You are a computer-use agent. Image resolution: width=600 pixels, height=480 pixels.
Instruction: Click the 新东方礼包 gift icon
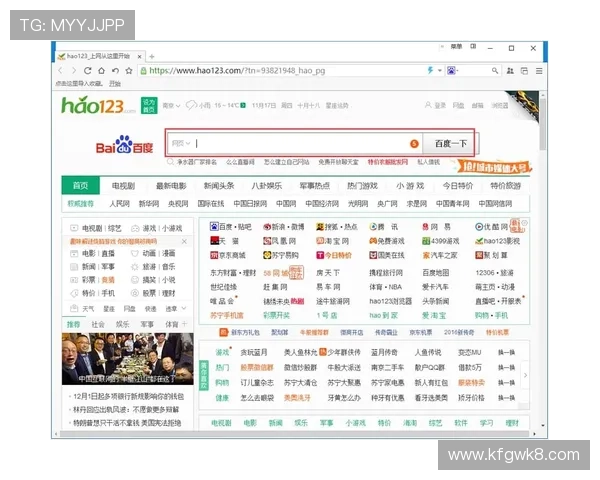pyautogui.click(x=223, y=332)
